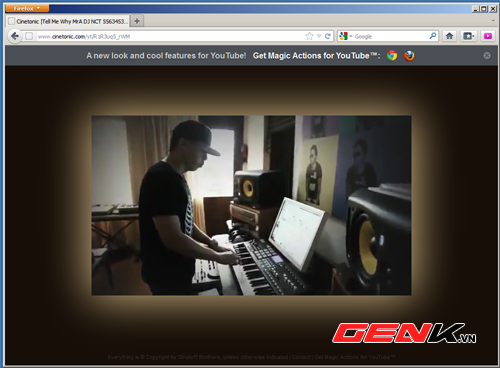The image size is (500, 368).
Task: Select the Cinetonic Tell Me Why tab
Action: [x=68, y=21]
